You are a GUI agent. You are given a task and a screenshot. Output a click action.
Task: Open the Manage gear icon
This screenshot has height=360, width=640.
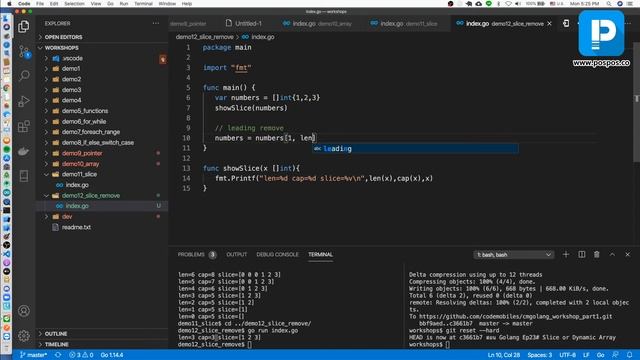pyautogui.click(x=24, y=336)
